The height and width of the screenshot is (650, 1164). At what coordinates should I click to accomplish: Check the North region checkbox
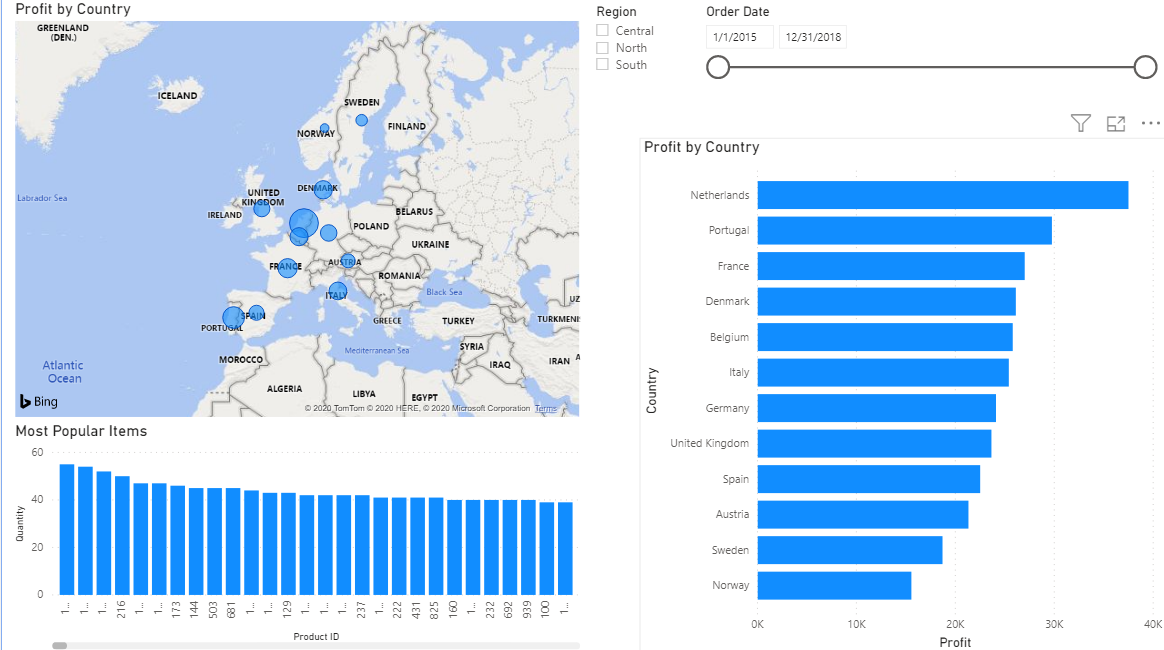603,47
